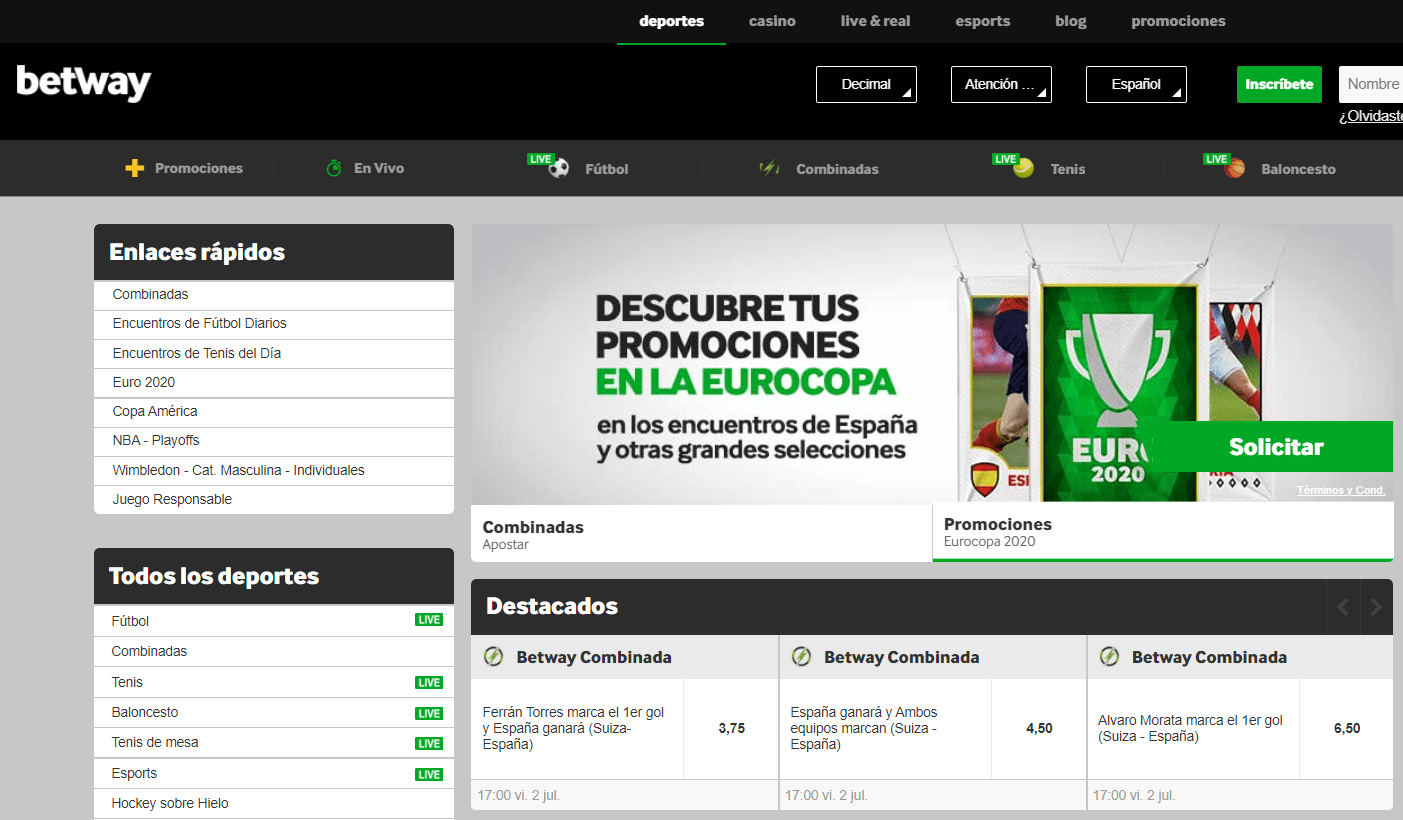Select Tenis in Todos los deportes
The width and height of the screenshot is (1403, 820).
[274, 682]
